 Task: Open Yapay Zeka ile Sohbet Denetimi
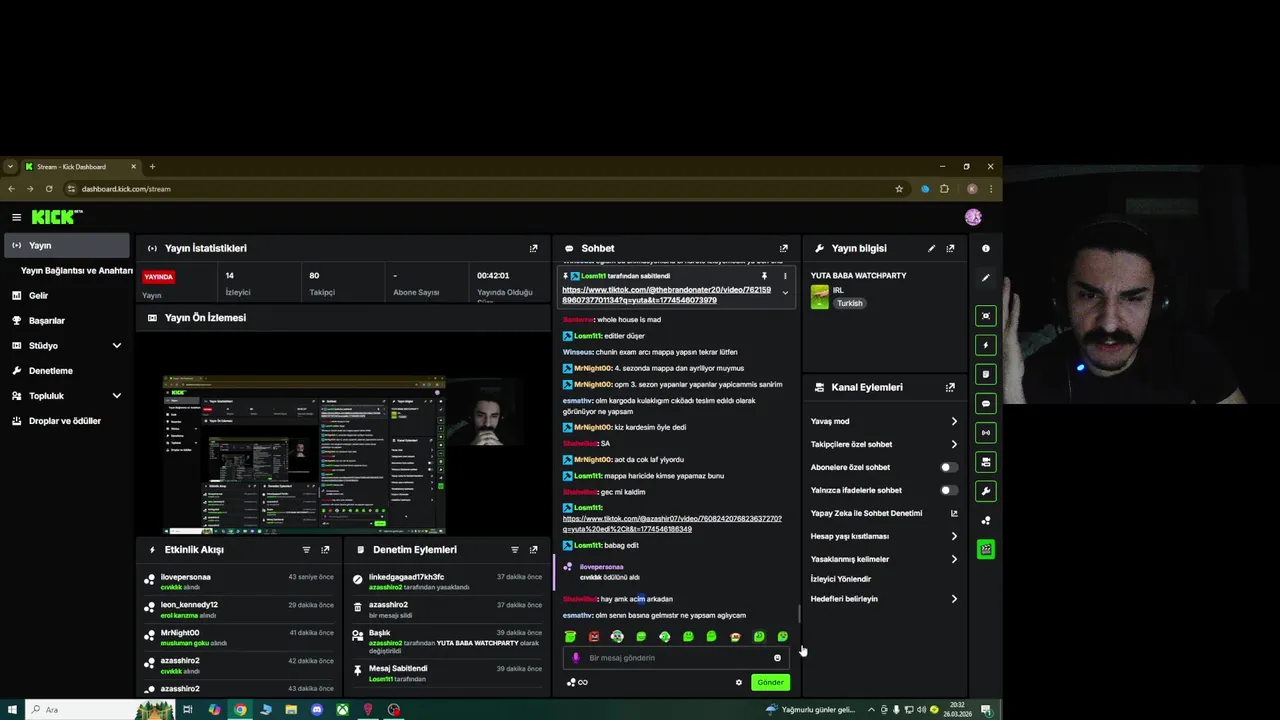click(884, 513)
